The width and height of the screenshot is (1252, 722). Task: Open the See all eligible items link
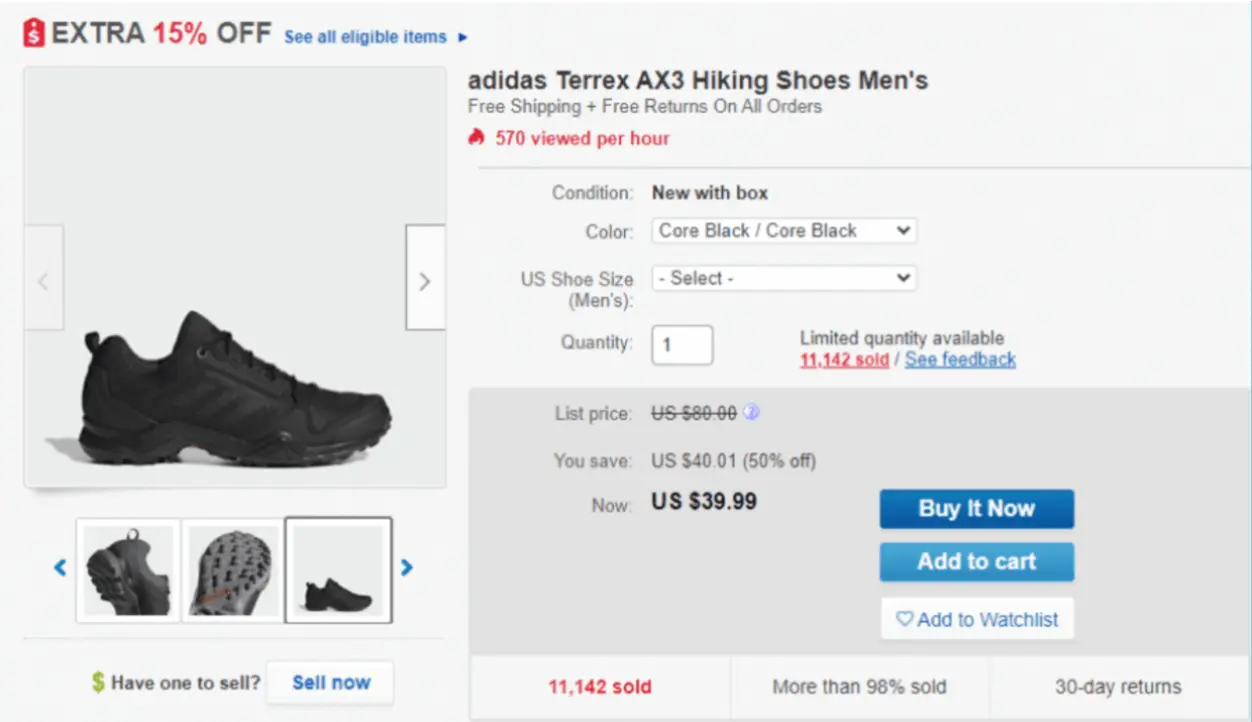tap(367, 37)
